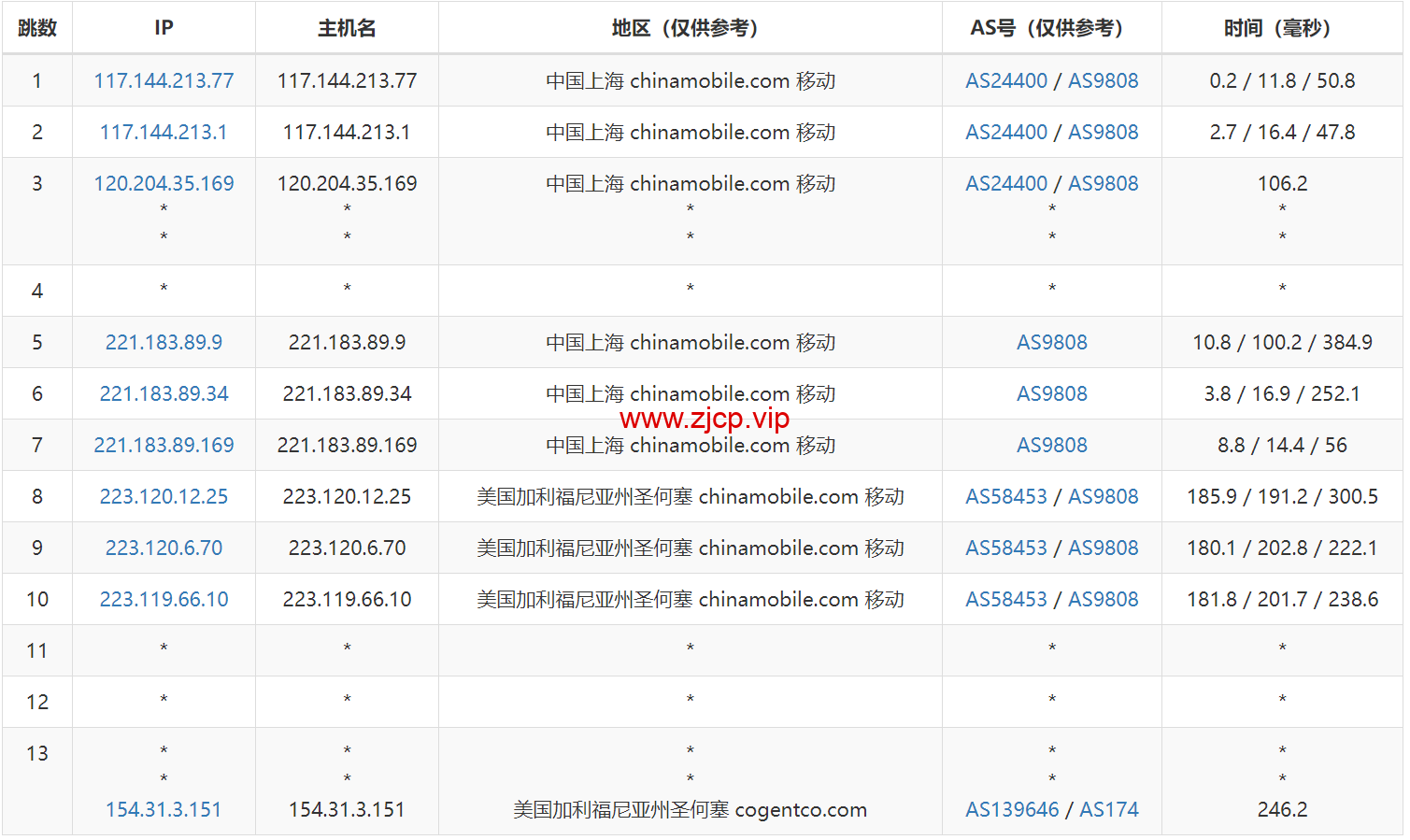The height and width of the screenshot is (840, 1410).
Task: Open IP link 223.120.6.70
Action: pos(164,548)
